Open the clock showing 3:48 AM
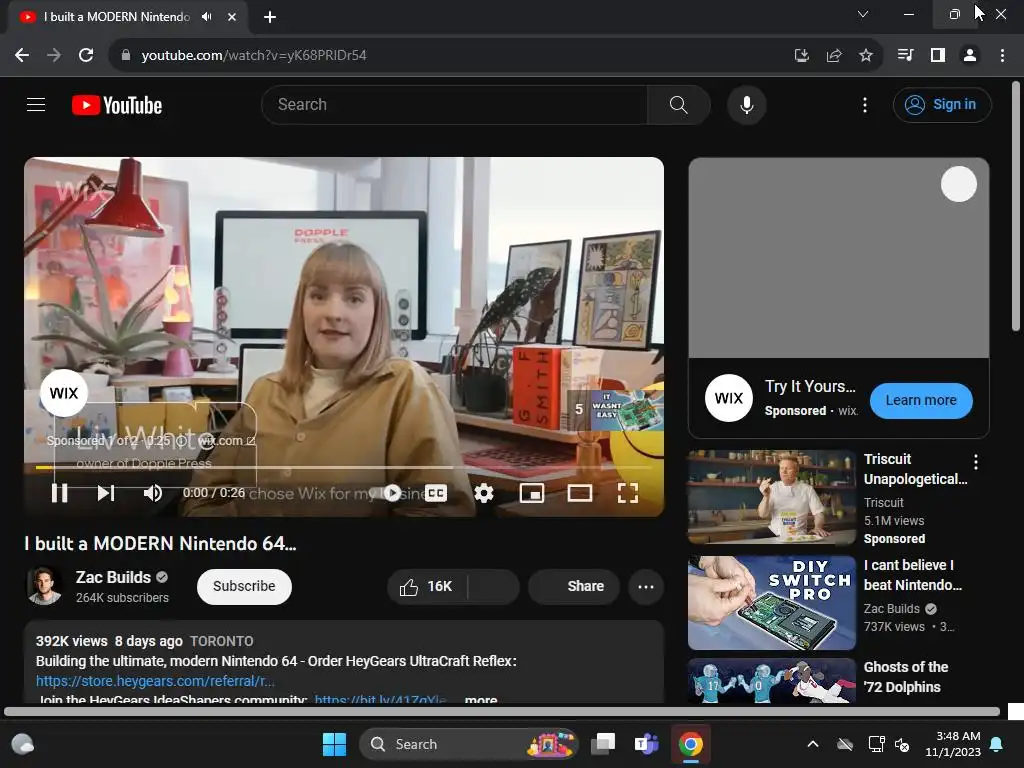 coord(953,744)
